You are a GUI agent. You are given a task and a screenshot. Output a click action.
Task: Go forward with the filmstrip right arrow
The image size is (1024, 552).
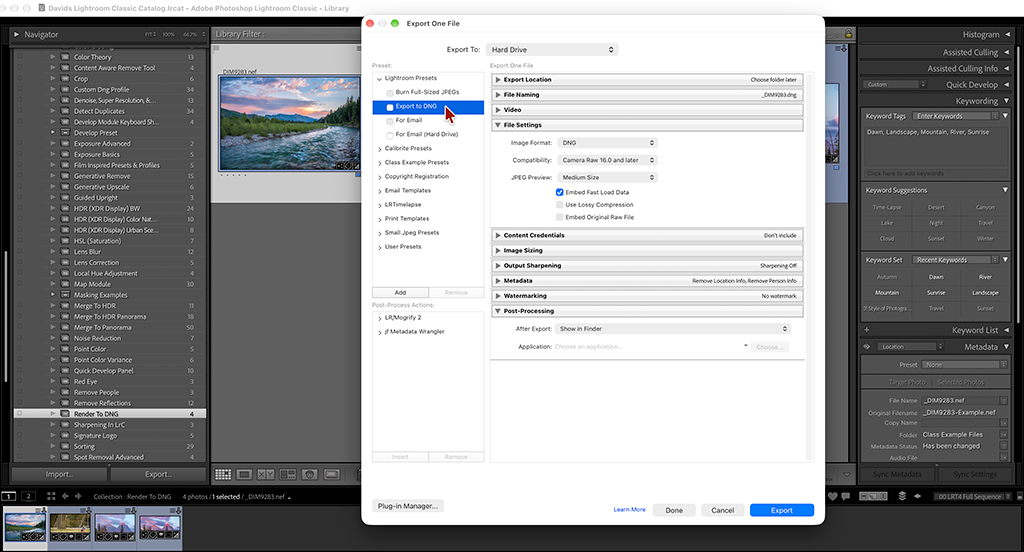pos(78,496)
